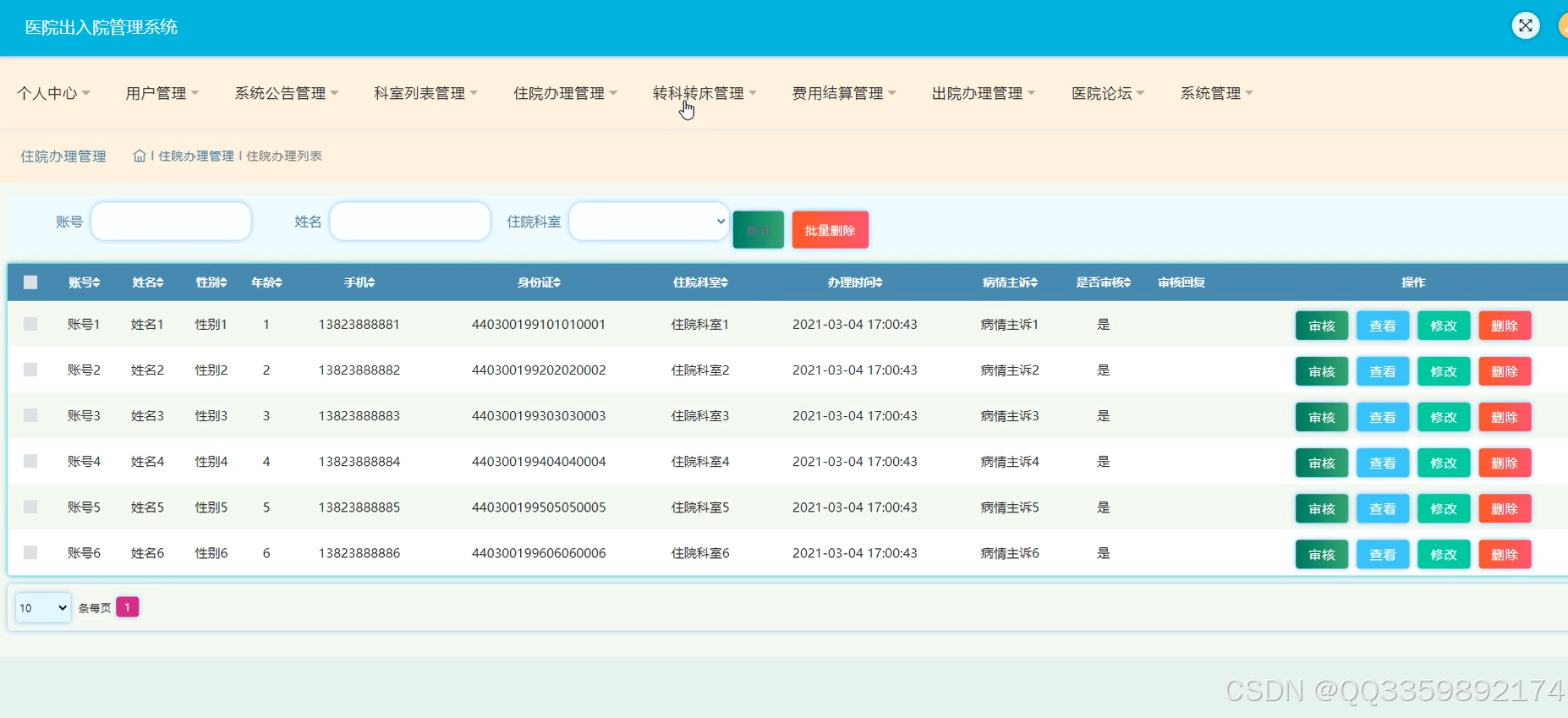
Task: Click 查看 button for 账号4
Action: 1383,463
